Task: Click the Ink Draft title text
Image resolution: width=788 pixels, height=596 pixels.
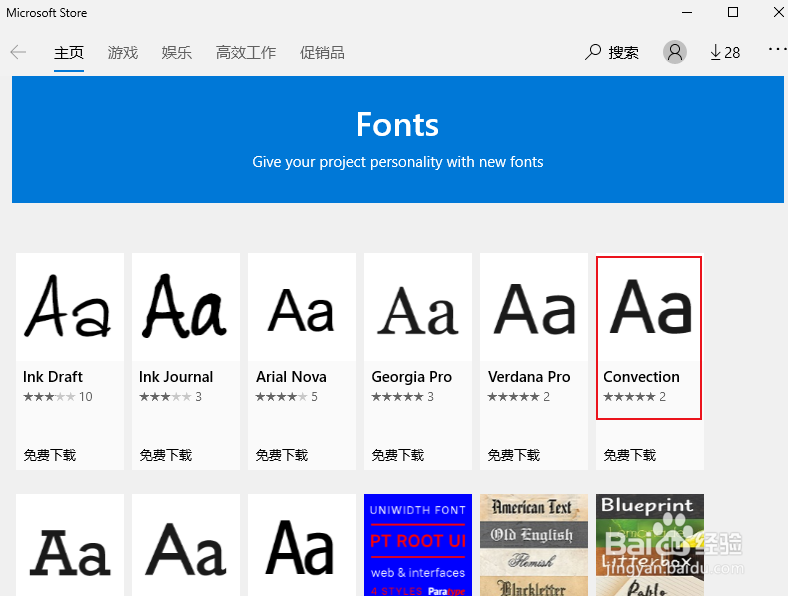Action: click(x=53, y=376)
